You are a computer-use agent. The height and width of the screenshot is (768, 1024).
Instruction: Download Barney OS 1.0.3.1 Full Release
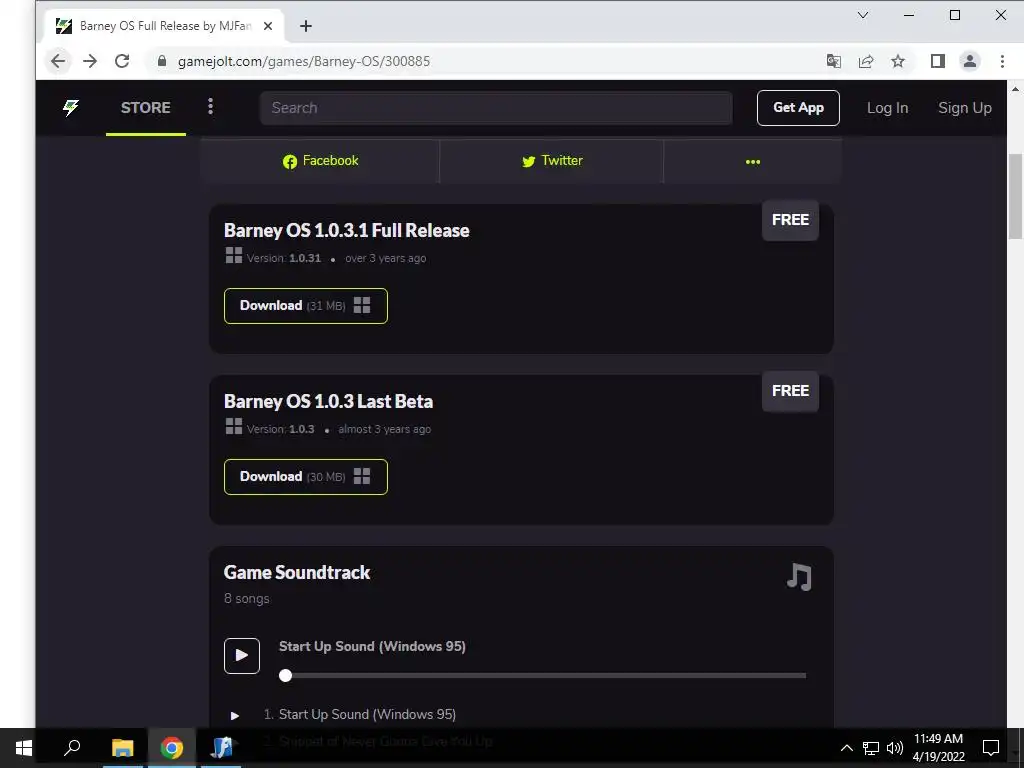[x=306, y=306]
